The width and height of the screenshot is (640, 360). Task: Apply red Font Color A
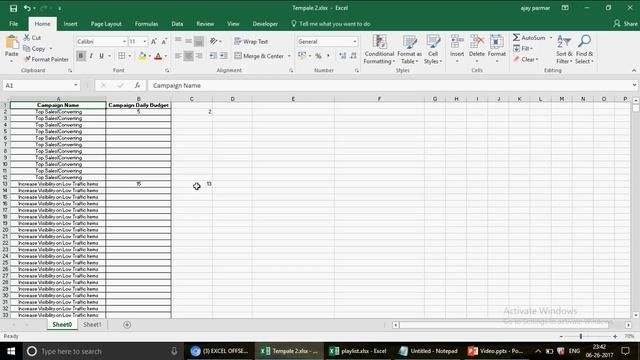pyautogui.click(x=158, y=56)
